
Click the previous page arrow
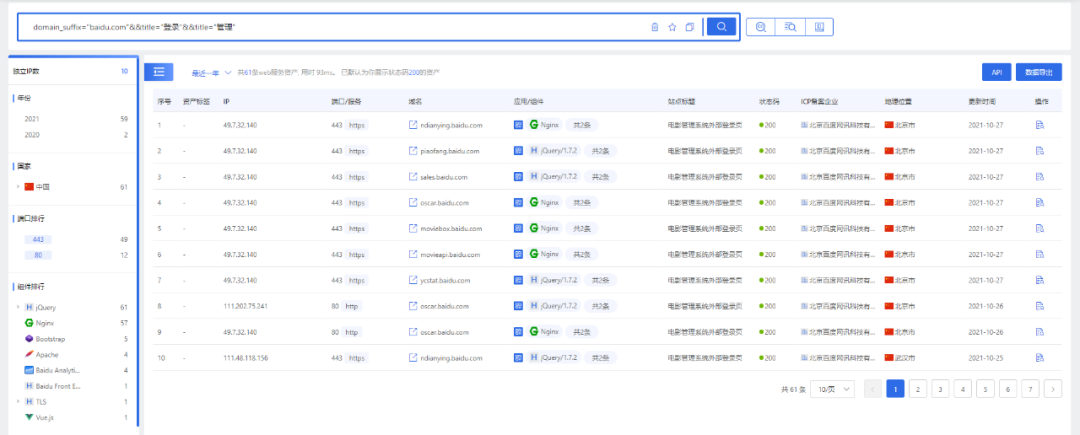pyautogui.click(x=873, y=389)
